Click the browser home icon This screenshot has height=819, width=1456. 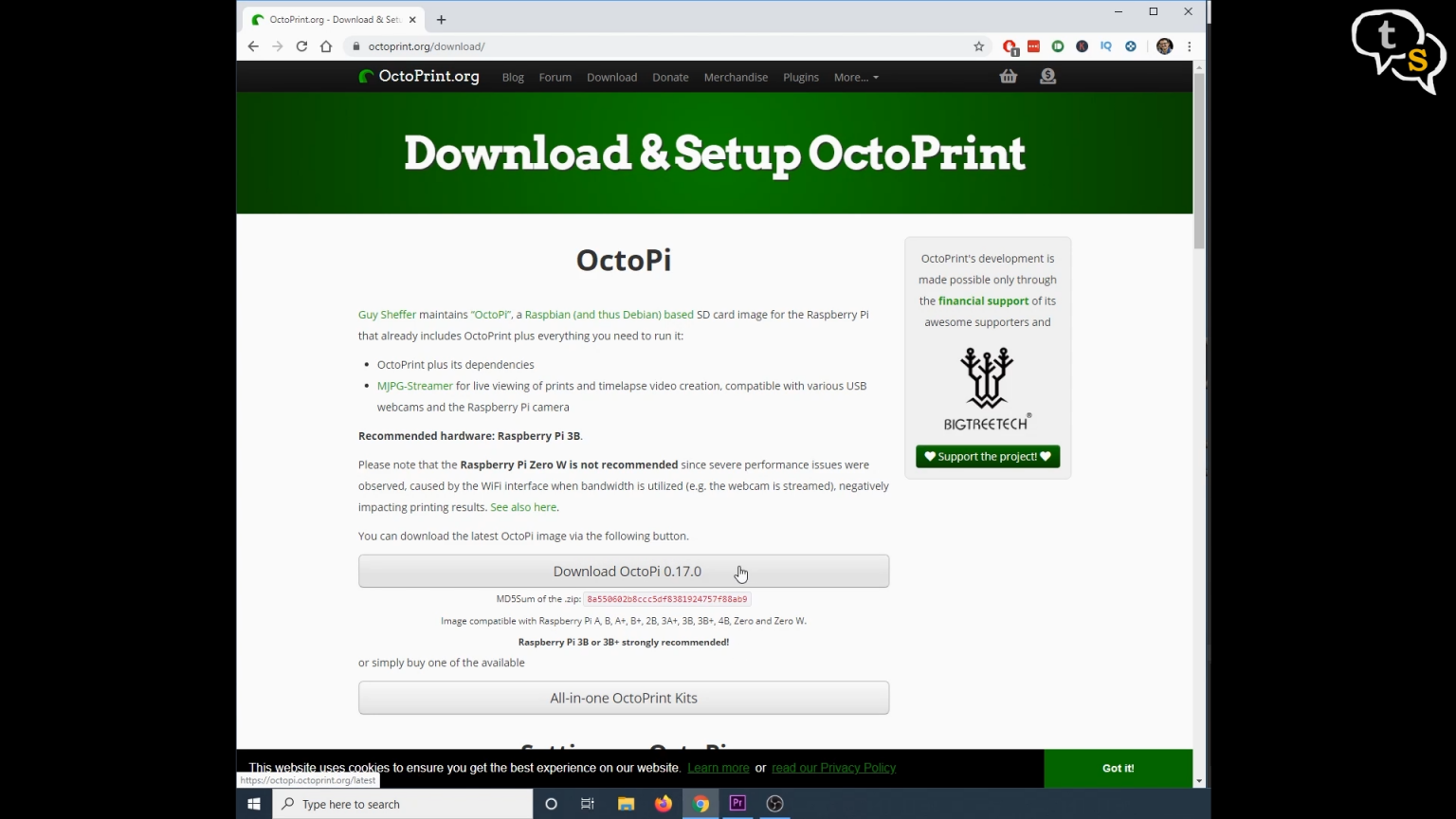pos(326,45)
